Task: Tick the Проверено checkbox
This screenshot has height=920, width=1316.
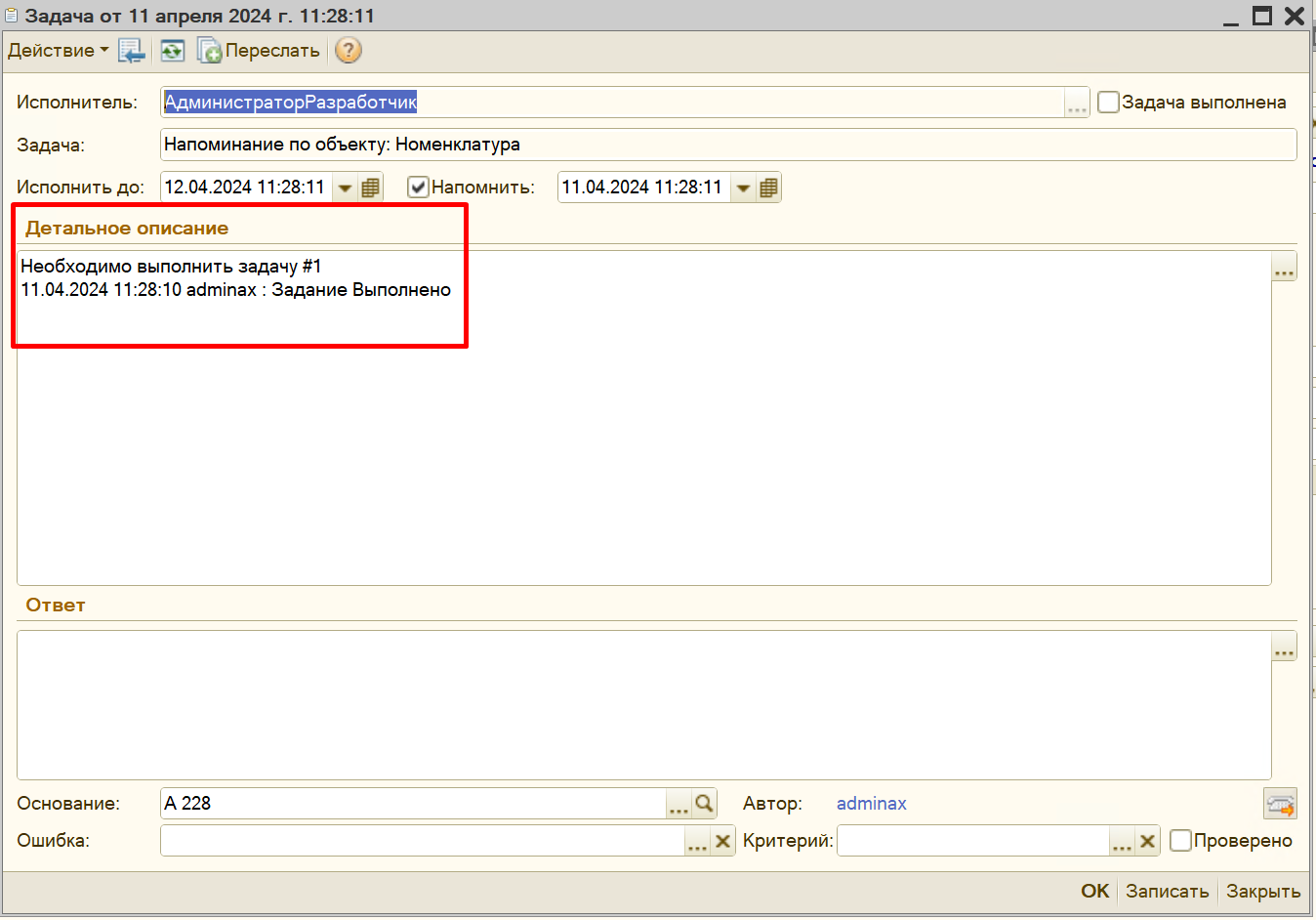Action: (x=1180, y=840)
